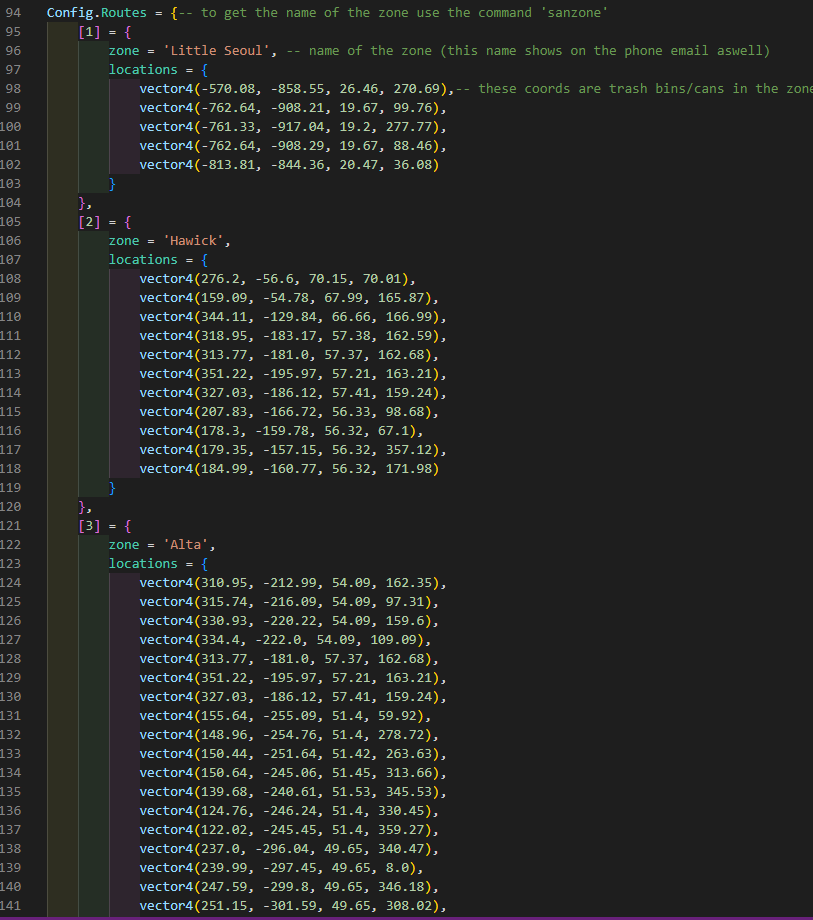Click the vector4 starting with -813.81
Viewport: 813px width, 920px height.
coord(288,165)
